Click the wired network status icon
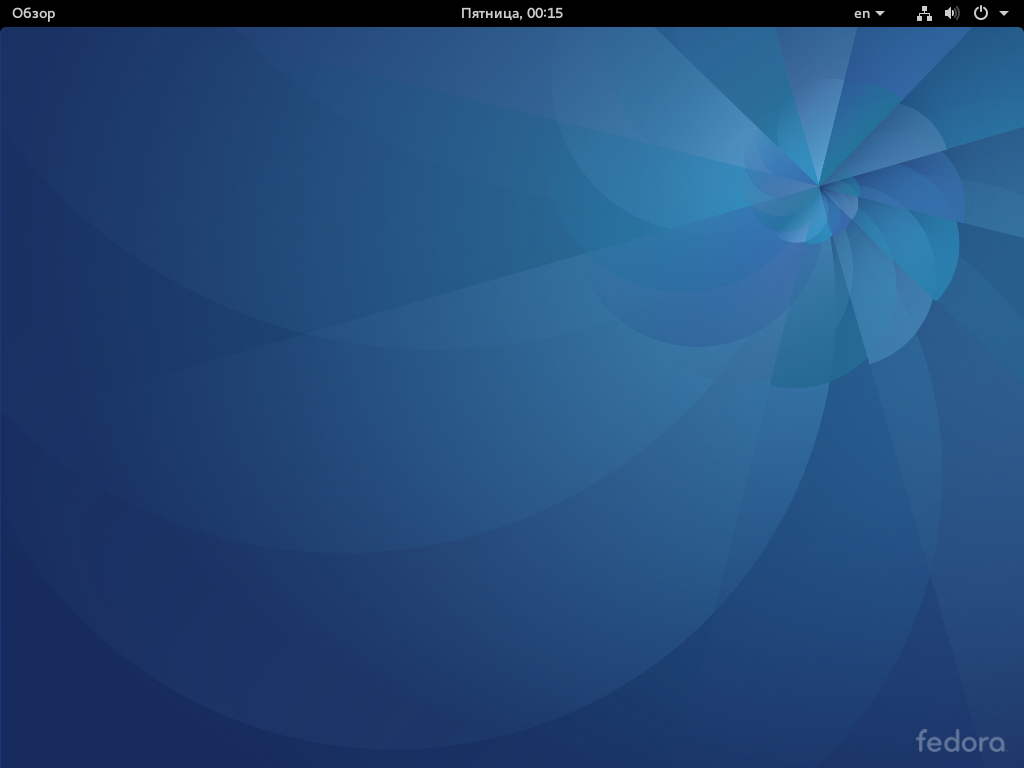The width and height of the screenshot is (1024, 768). point(924,13)
